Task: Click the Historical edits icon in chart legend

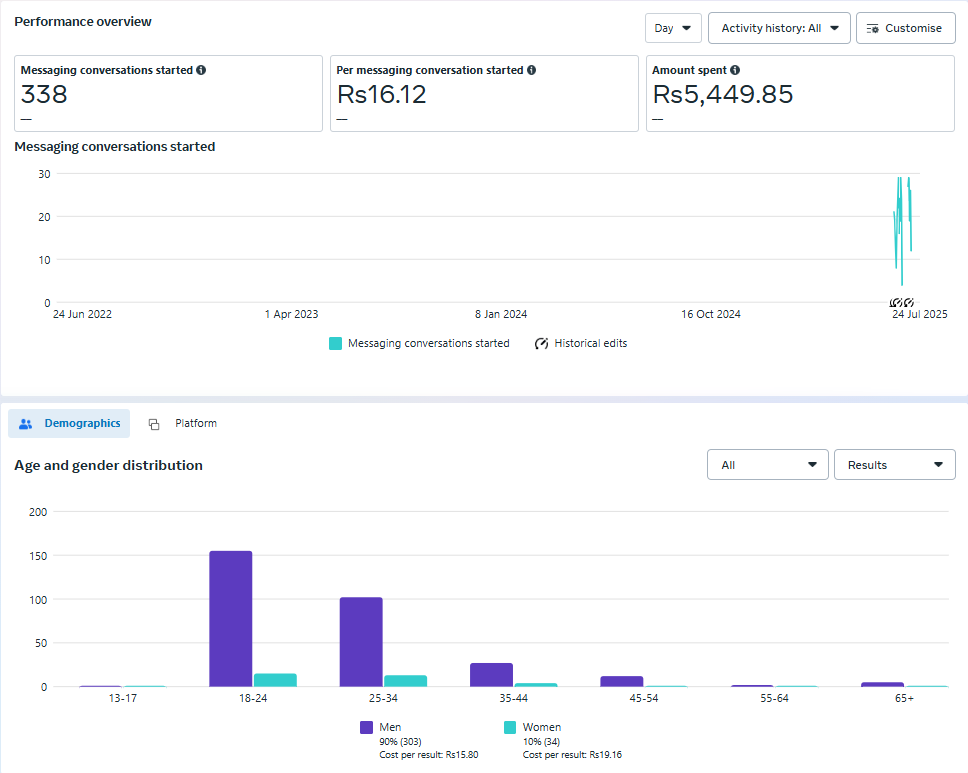Action: (542, 344)
